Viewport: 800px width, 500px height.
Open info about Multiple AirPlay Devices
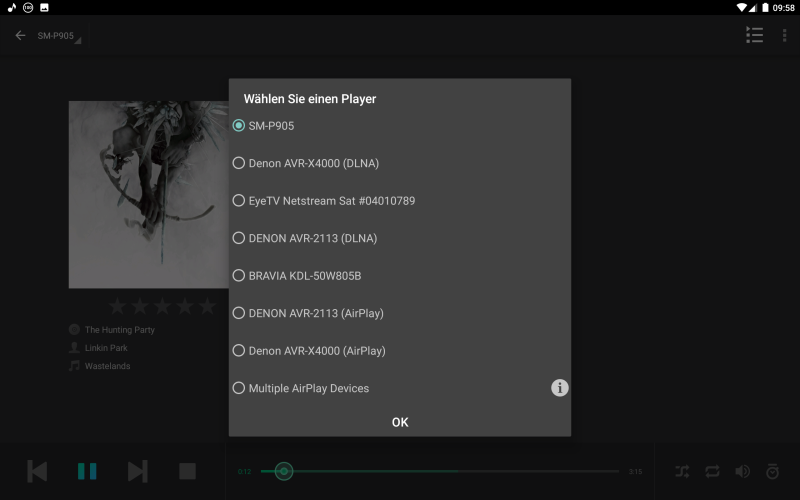560,388
